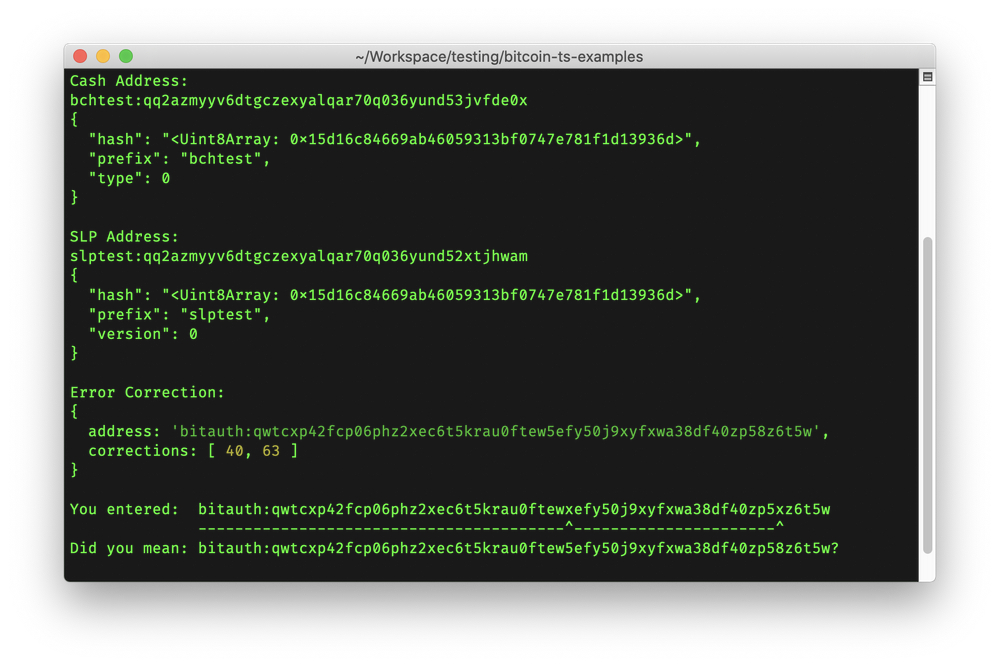Click the caret markers under the entered address
This screenshot has width=1000, height=667.
pyautogui.click(x=490, y=525)
